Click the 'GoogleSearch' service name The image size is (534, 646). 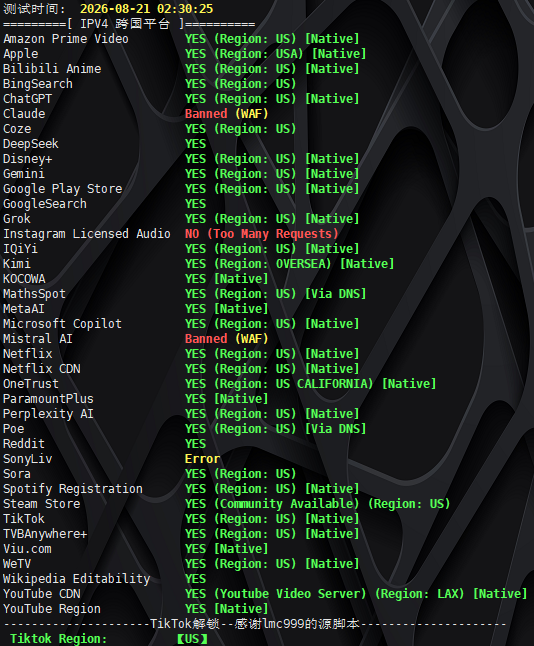point(45,204)
